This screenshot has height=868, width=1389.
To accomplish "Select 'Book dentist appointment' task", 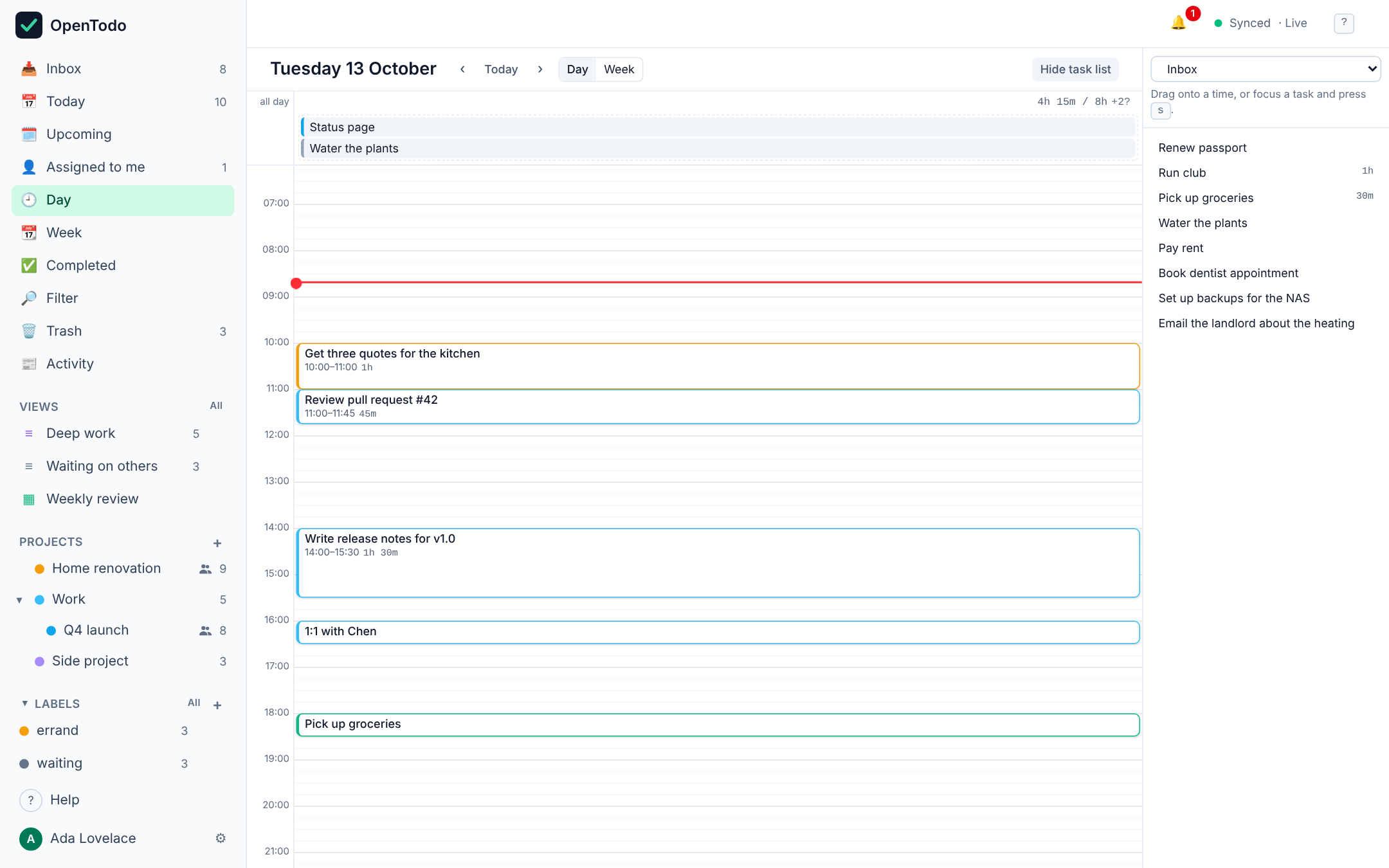I will 1266,273.
